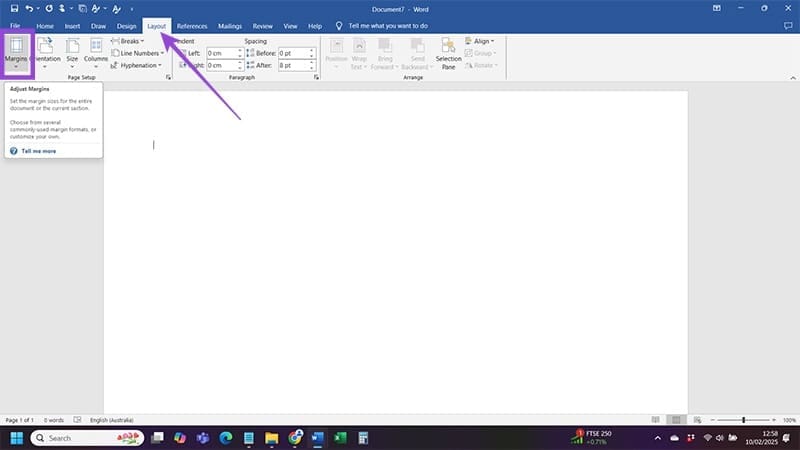
Task: Click the Left indent input field
Action: coord(220,53)
